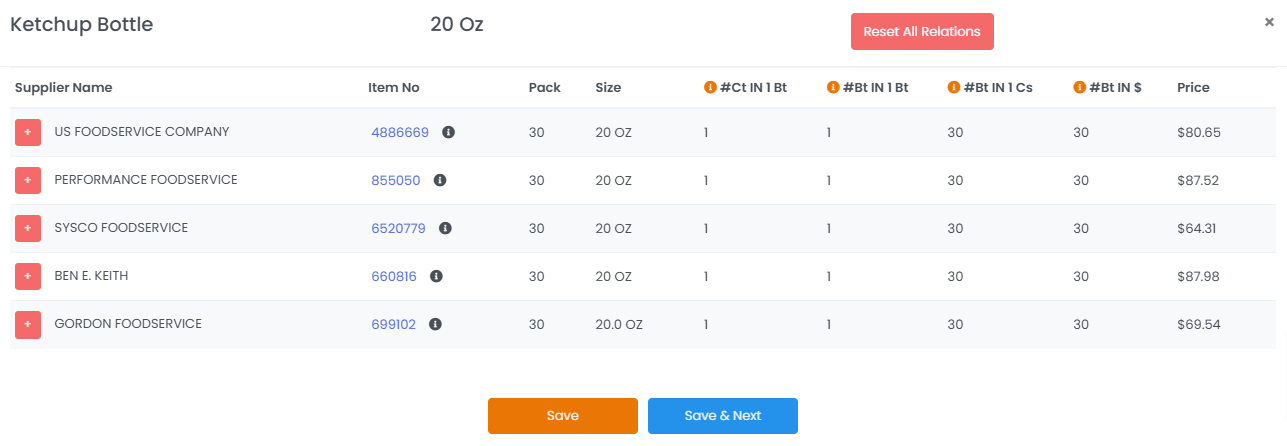
Task: Close the Ketchup Bottle dialog
Action: coord(1269,22)
